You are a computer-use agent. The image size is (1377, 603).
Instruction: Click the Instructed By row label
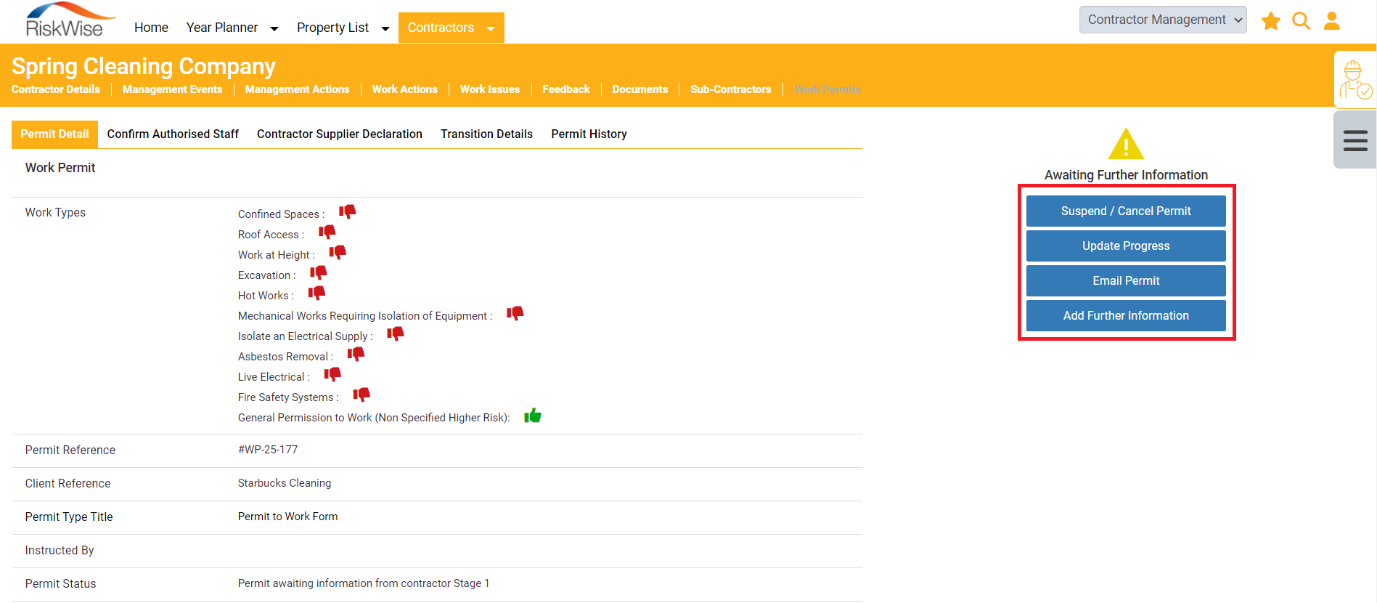click(60, 551)
